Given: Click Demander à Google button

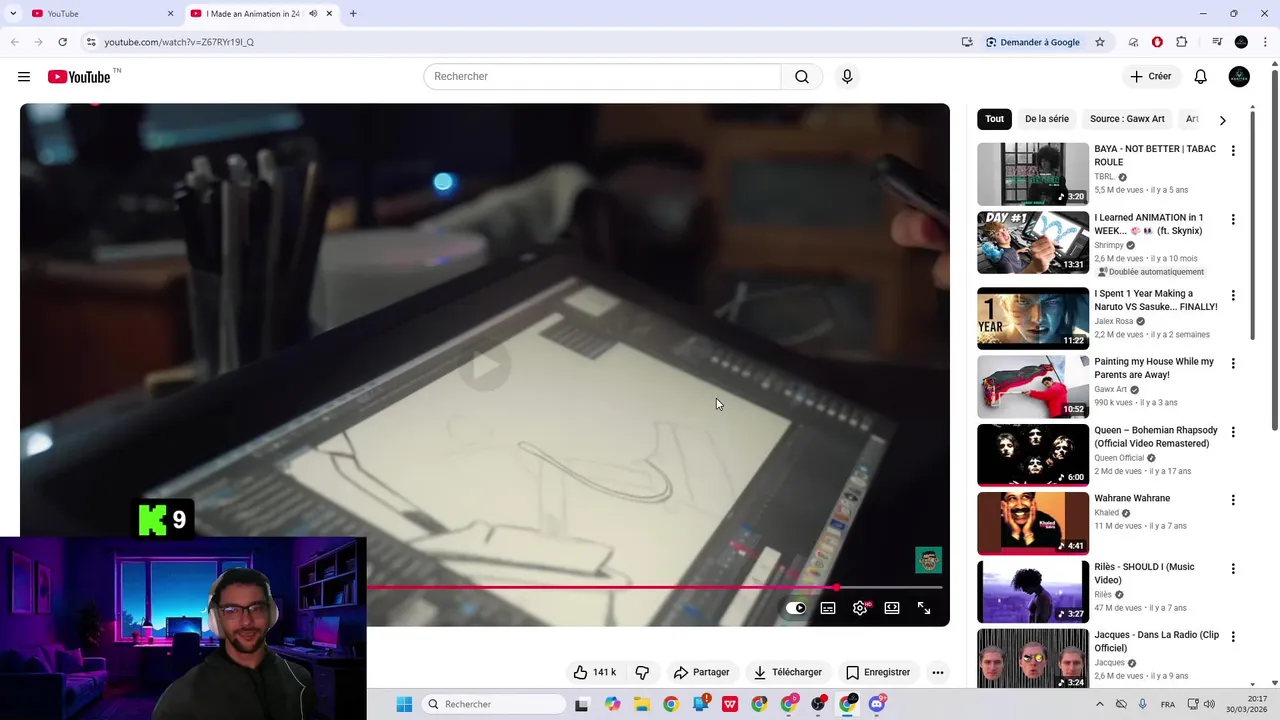Looking at the screenshot, I should 1032,42.
